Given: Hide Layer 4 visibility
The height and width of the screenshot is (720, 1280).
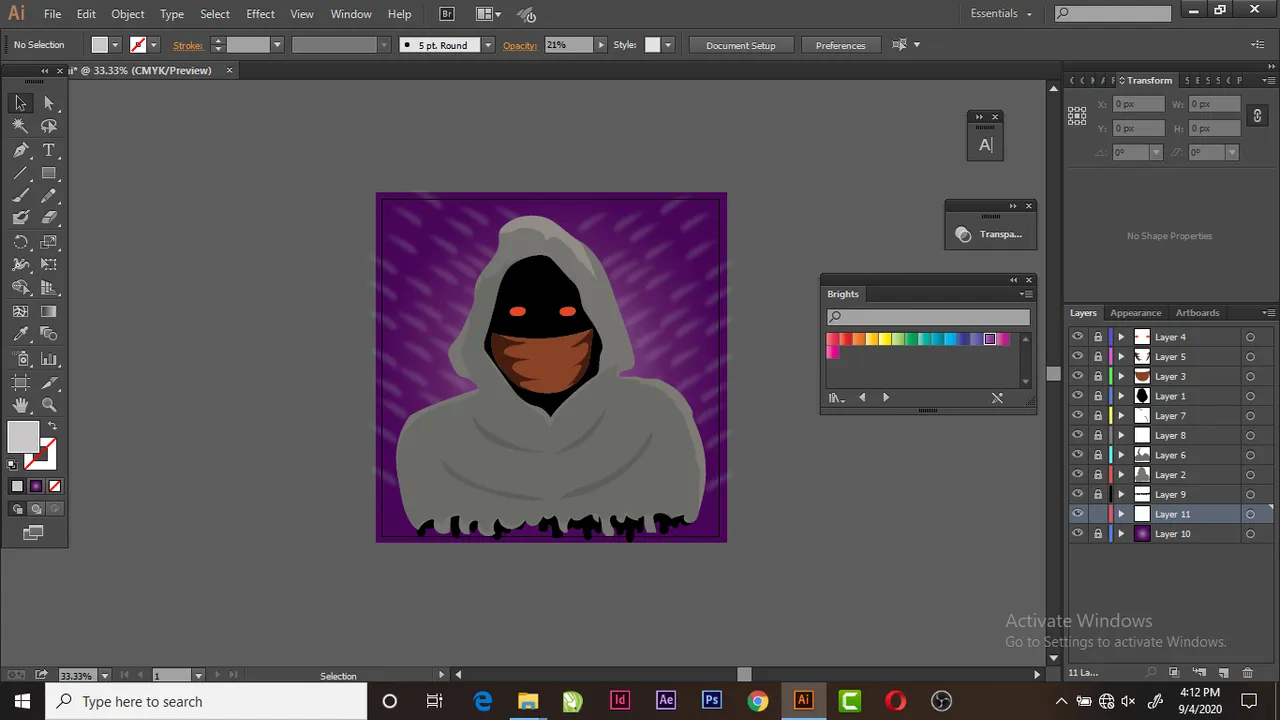Looking at the screenshot, I should 1077,337.
